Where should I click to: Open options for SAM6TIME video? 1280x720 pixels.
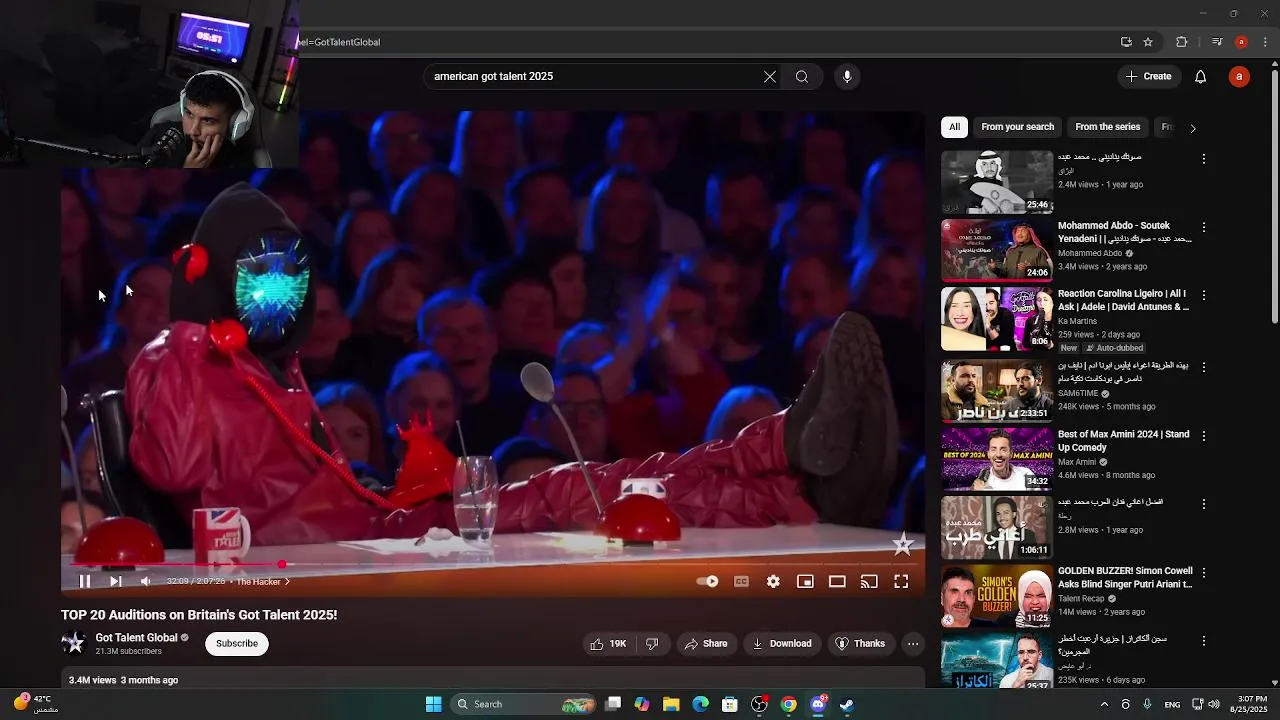[1204, 367]
